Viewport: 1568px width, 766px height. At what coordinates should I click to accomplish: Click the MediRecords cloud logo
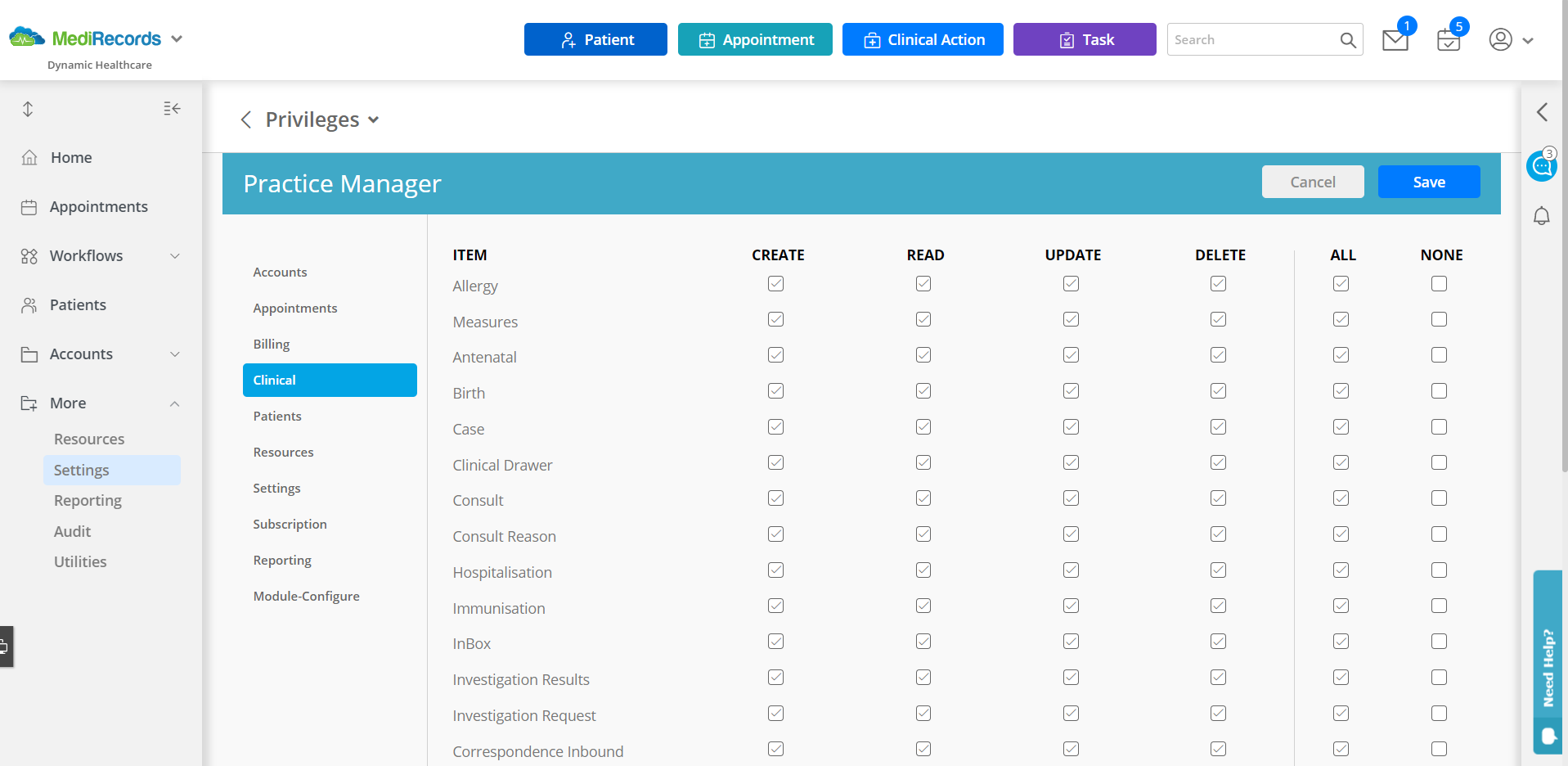point(27,37)
